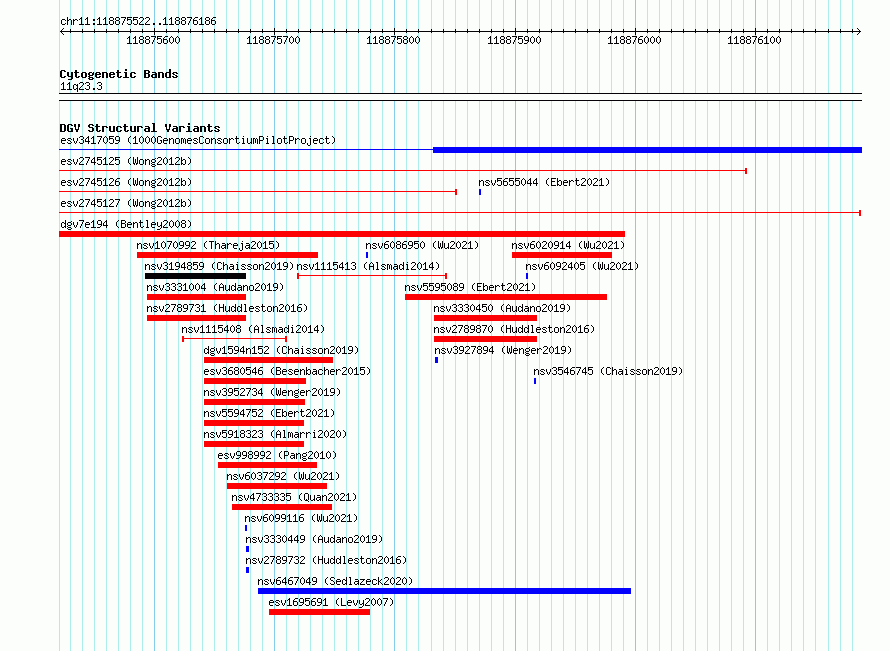Screen dimensions: 890x651
Task: Open dgv1594n152 (Chaisson2019) variant
Action: (x=281, y=350)
